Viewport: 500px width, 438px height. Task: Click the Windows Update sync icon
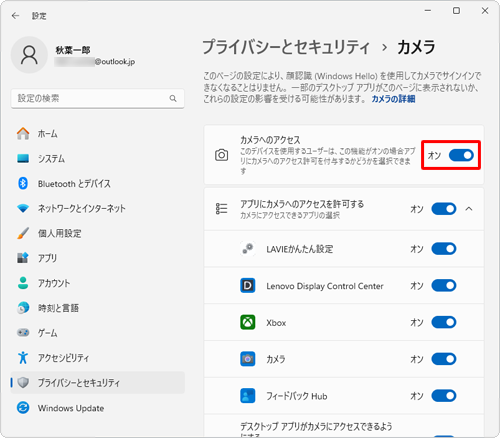click(23, 408)
